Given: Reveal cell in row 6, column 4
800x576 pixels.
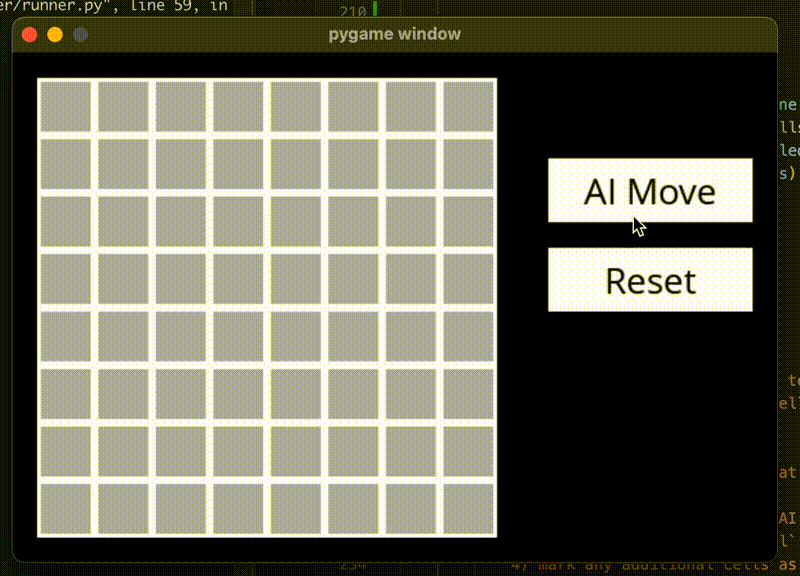Looking at the screenshot, I should [x=238, y=394].
